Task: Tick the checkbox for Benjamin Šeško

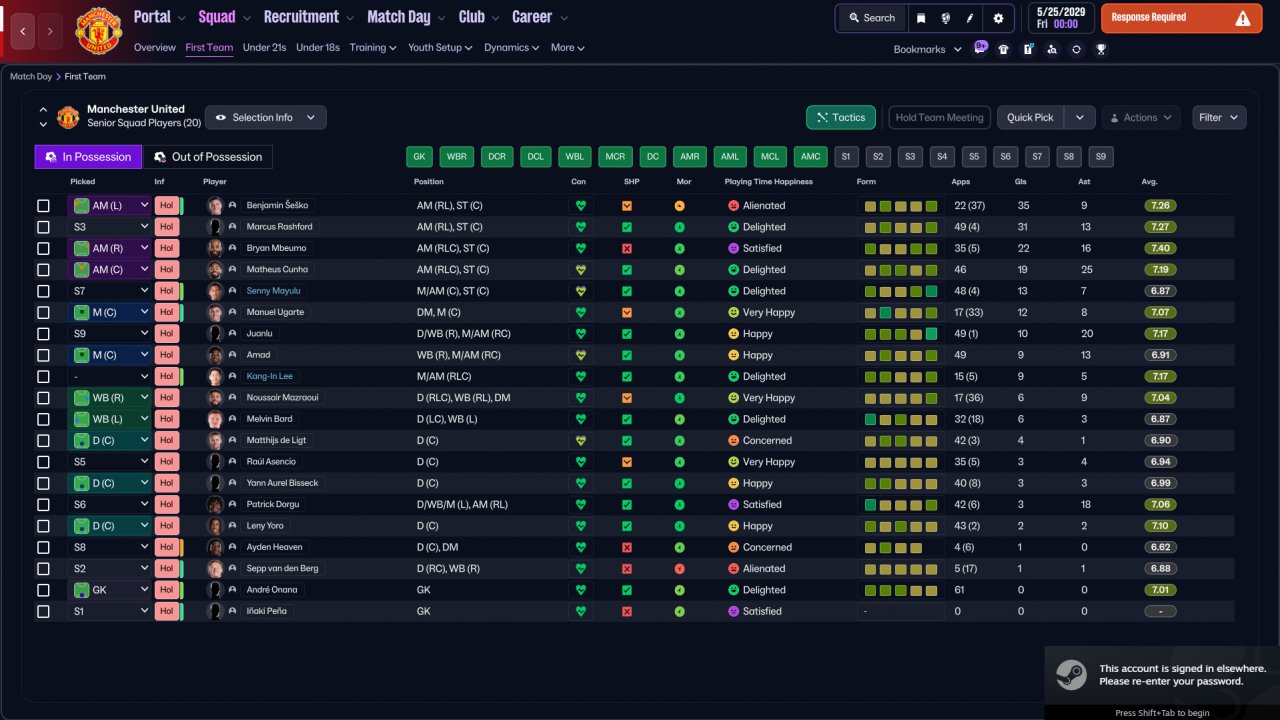Action: point(43,206)
